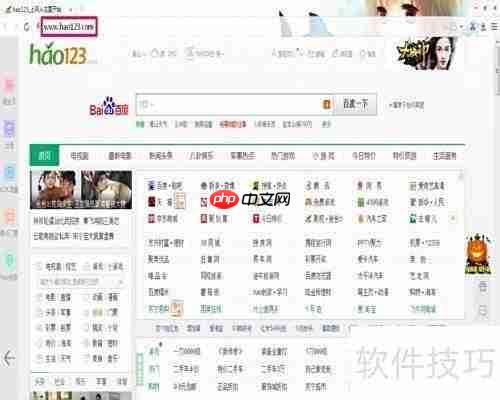This screenshot has height=400, width=500.
Task: Open the 今日特价 navigation tab
Action: coord(364,156)
